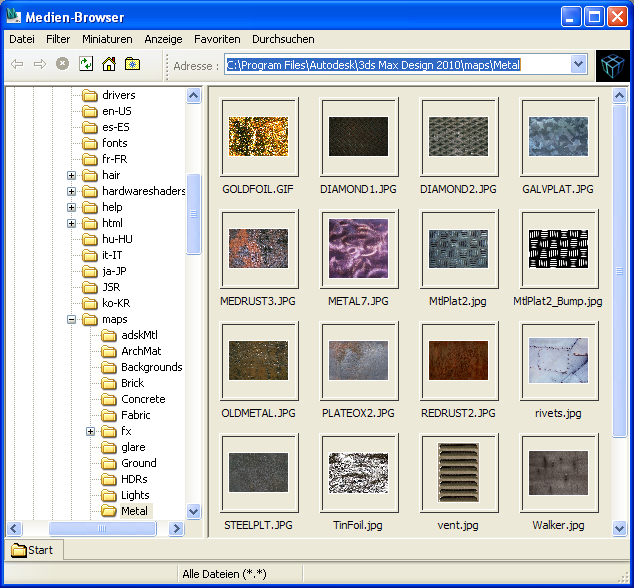Click inside the Adresse path field
Viewport: 634px width, 588px height.
406,65
